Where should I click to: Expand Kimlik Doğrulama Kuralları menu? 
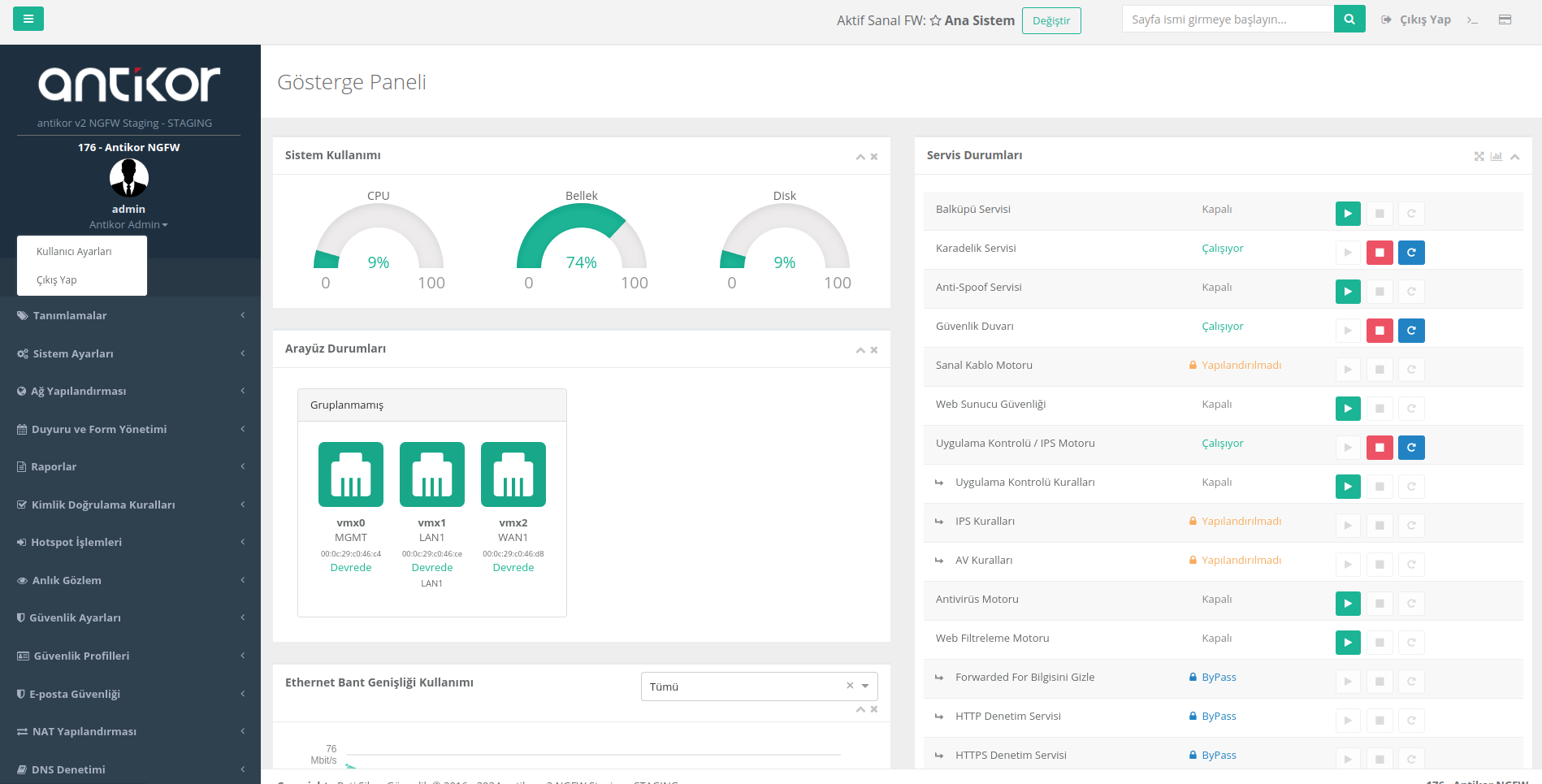coord(130,505)
